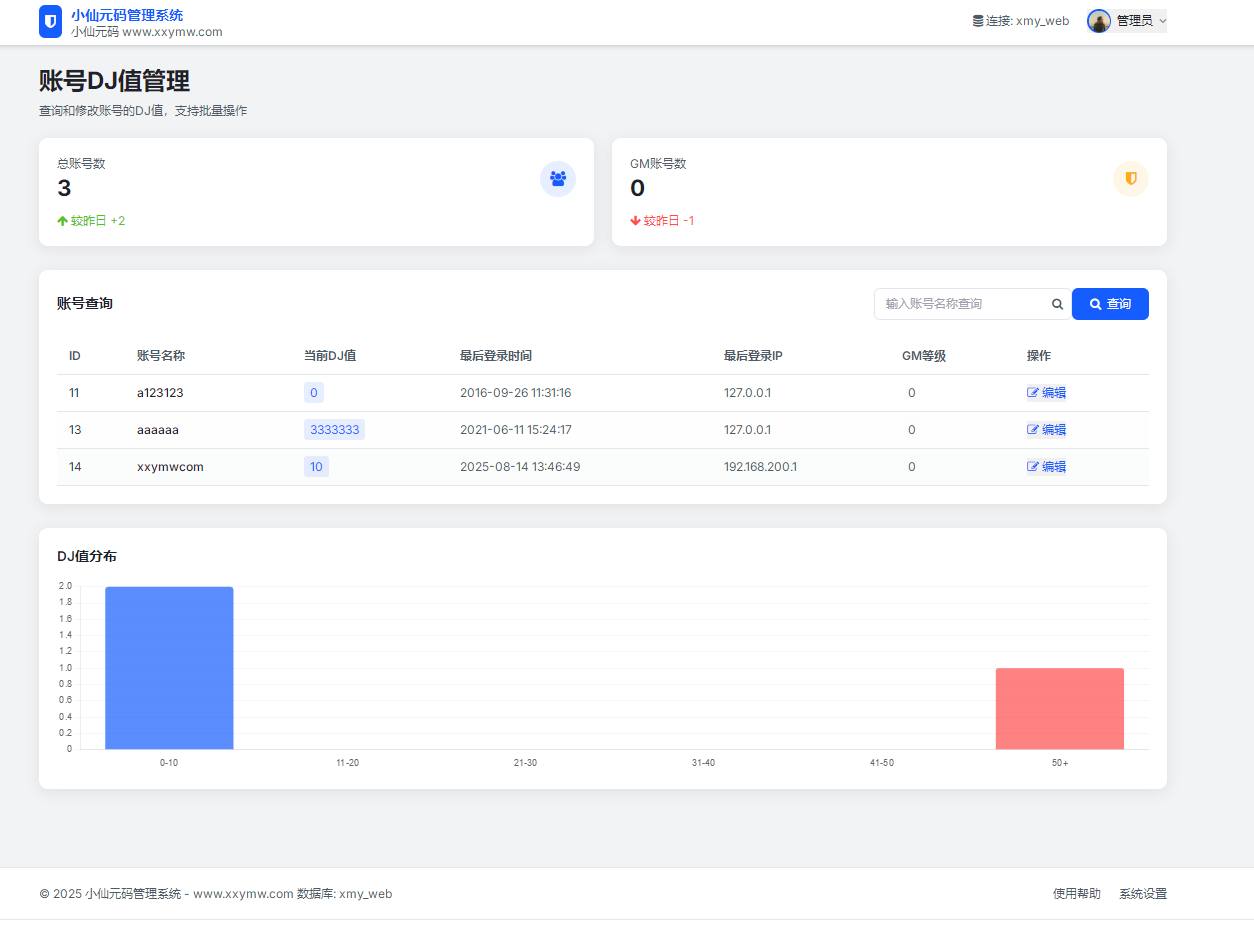Edit account aaaaaa

[x=1046, y=430]
